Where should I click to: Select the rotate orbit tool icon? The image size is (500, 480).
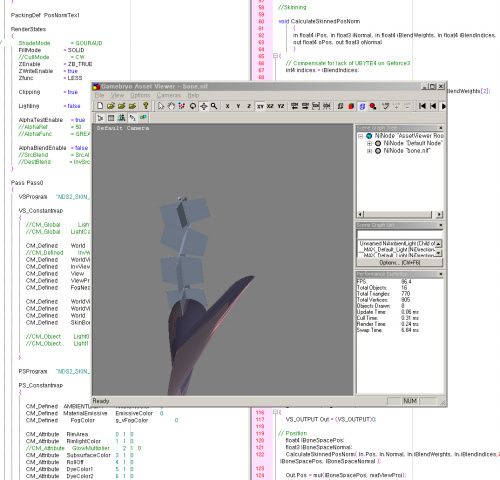[x=193, y=106]
